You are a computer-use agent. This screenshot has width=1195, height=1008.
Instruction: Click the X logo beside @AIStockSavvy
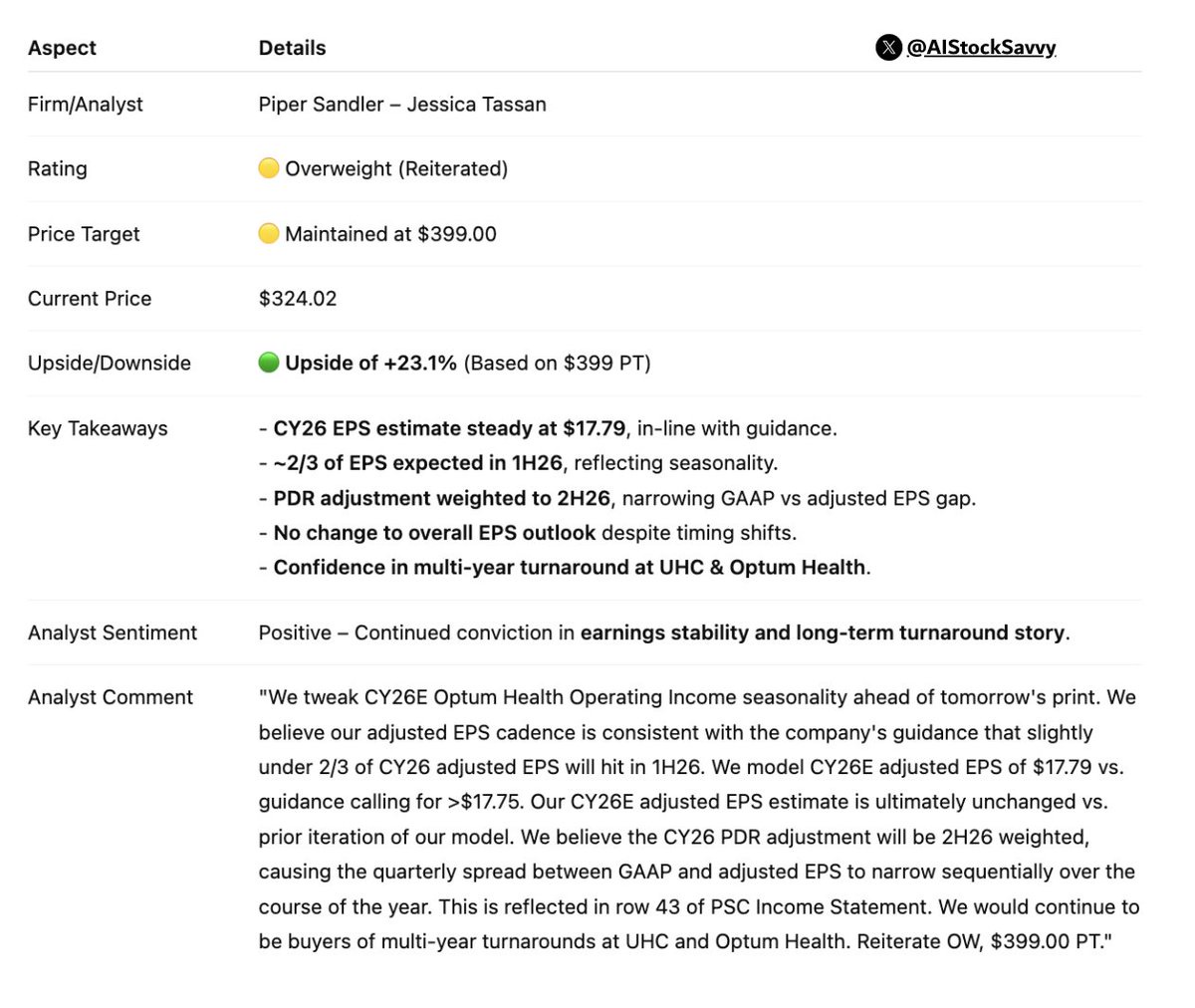(x=888, y=47)
